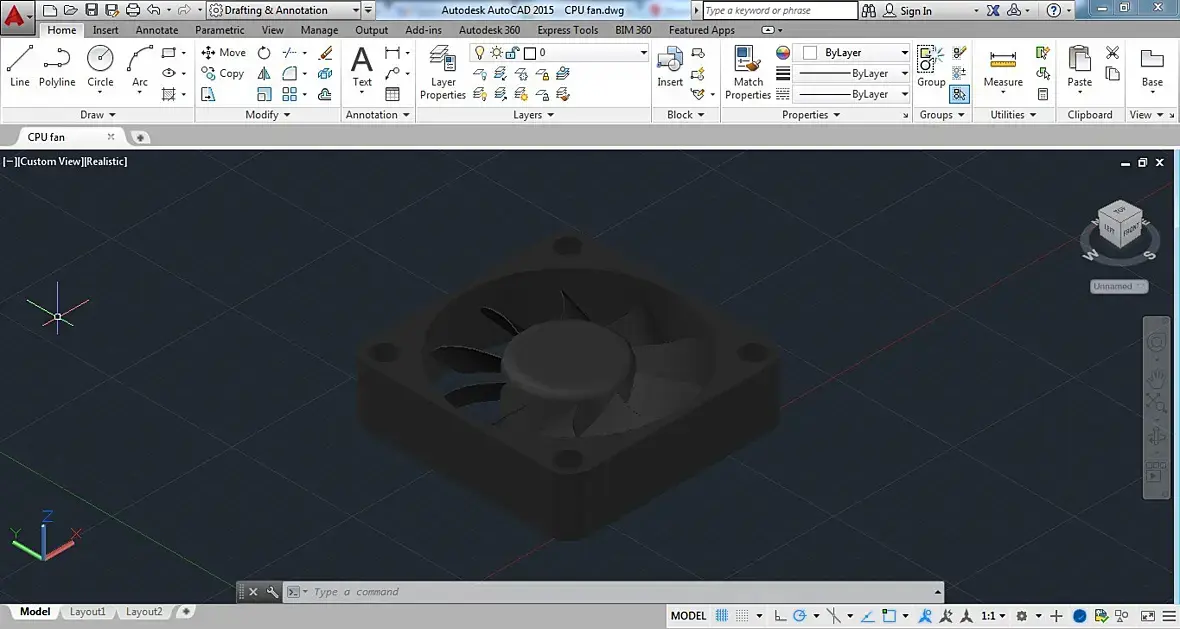
Task: Open the Drafting & Annotation workspace dropdown
Action: pyautogui.click(x=284, y=10)
